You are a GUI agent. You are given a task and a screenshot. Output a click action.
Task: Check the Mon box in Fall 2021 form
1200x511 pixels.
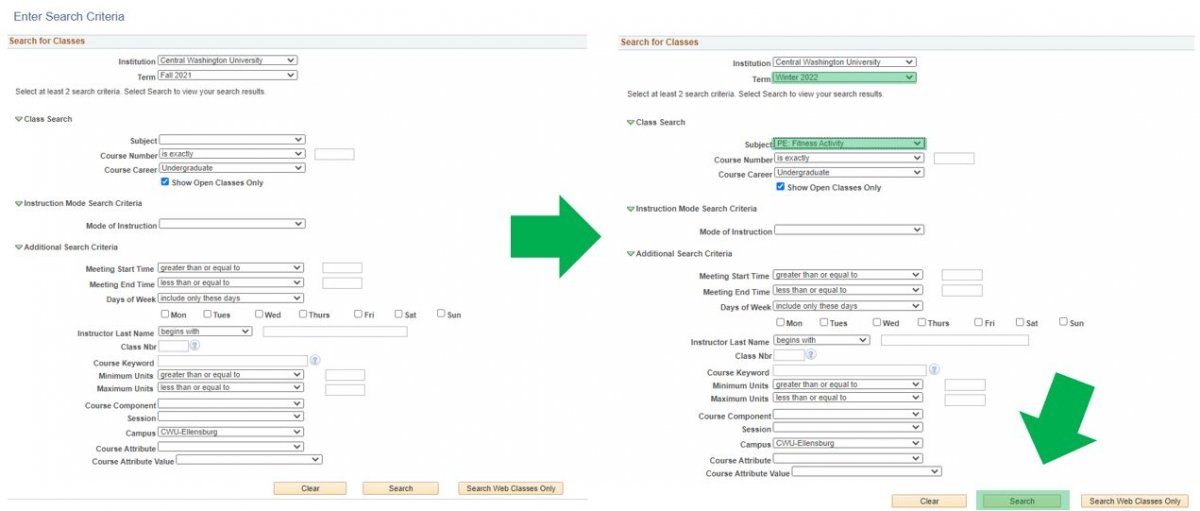coord(165,314)
